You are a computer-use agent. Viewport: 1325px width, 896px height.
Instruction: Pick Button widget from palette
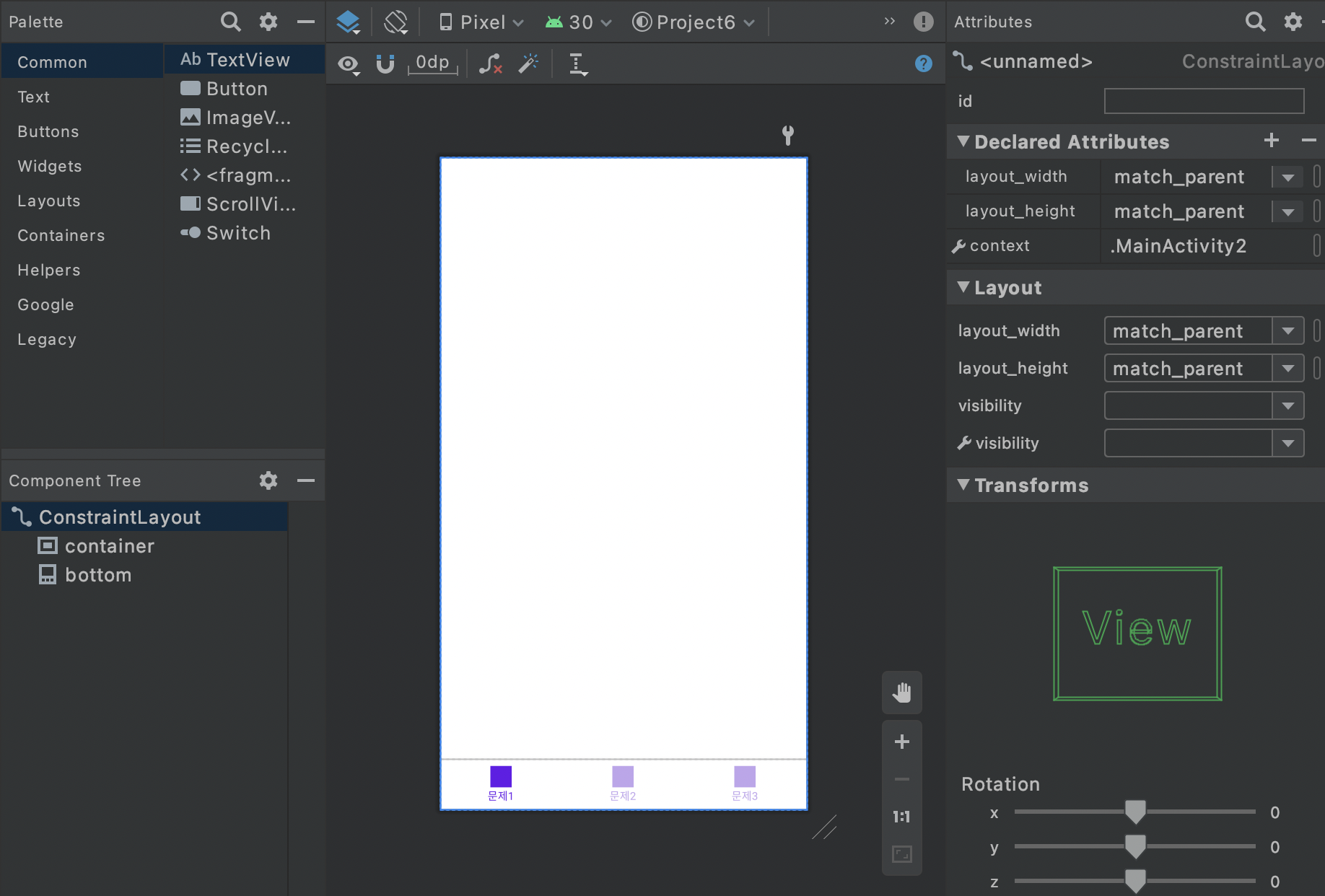(245, 89)
